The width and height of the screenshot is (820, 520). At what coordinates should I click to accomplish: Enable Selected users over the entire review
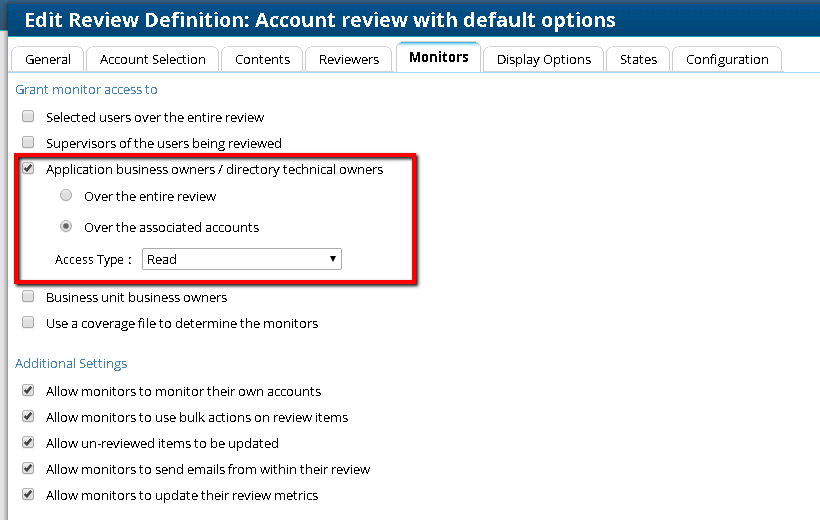coord(28,117)
